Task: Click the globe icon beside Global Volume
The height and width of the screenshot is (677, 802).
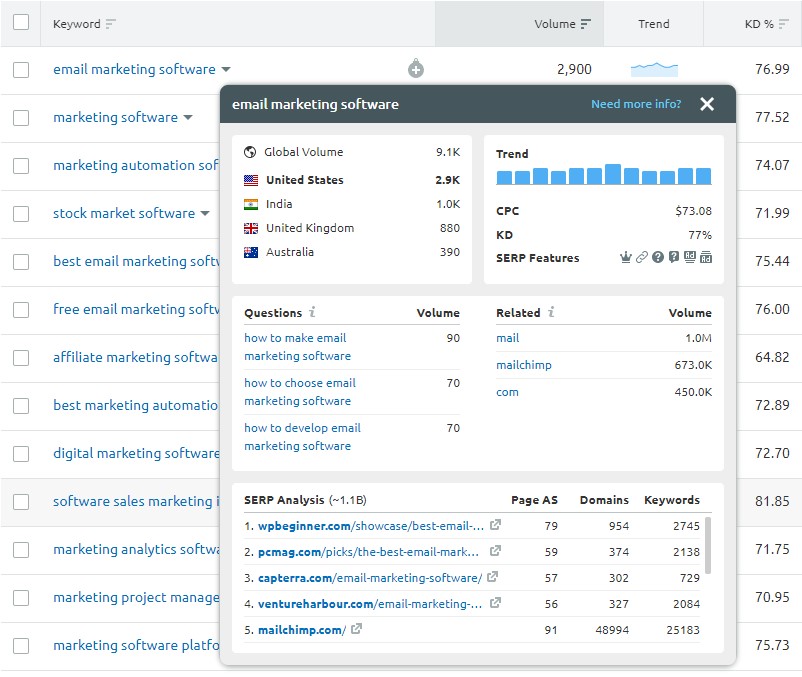Action: pyautogui.click(x=250, y=152)
